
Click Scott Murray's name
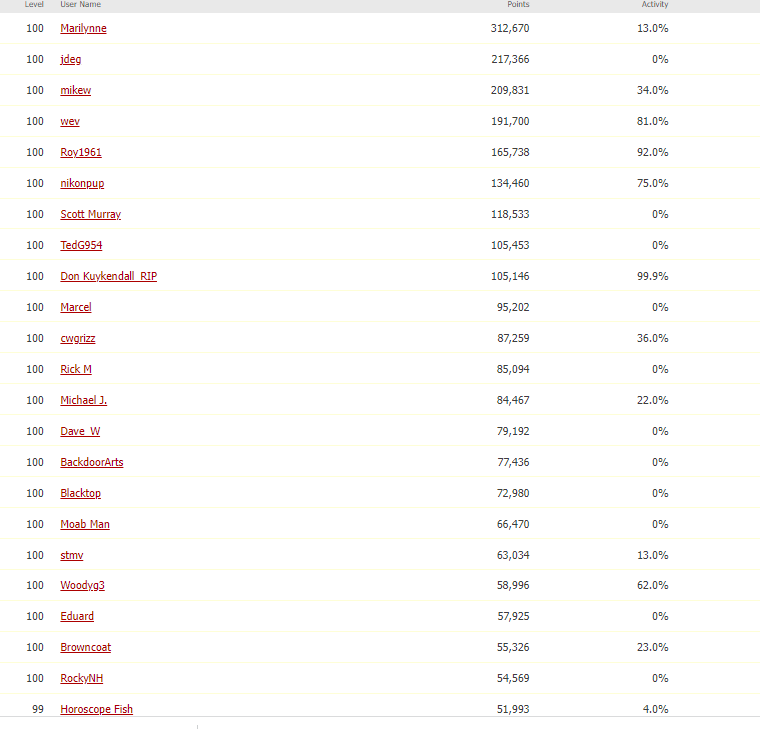tap(90, 214)
